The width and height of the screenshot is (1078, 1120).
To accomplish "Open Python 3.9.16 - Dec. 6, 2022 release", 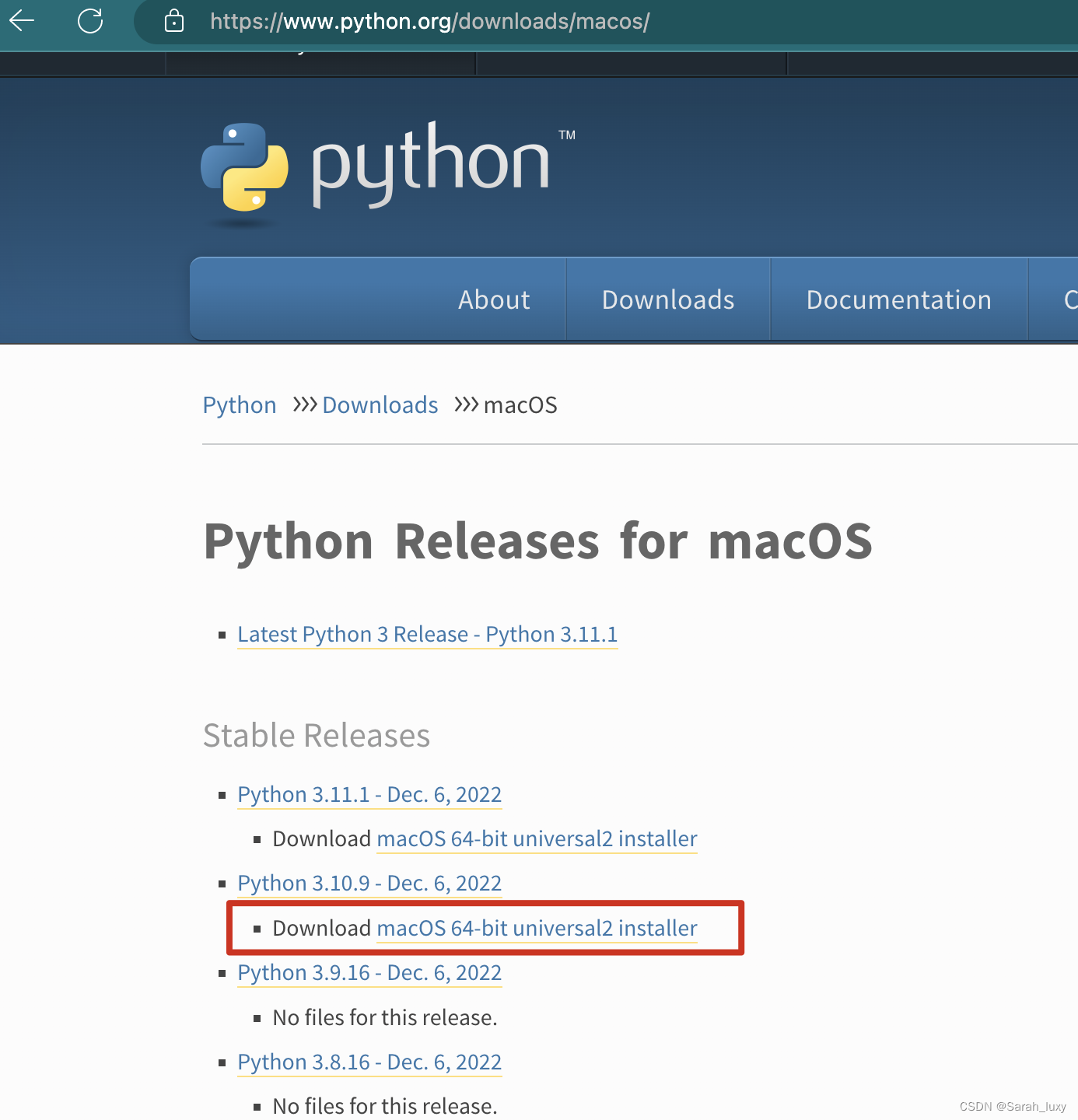I will coord(369,973).
